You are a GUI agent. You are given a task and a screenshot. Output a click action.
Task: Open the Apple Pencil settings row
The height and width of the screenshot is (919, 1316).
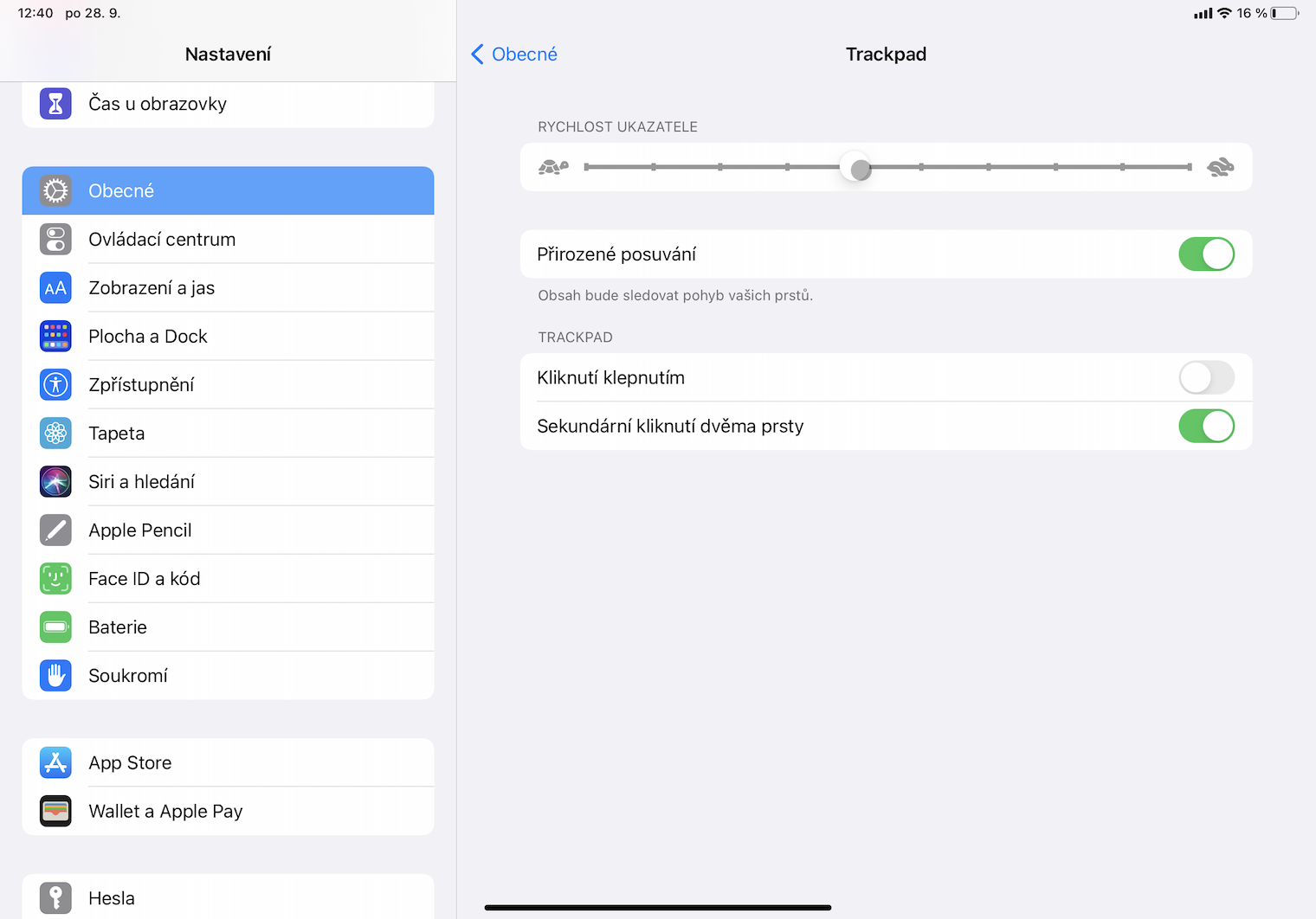(x=228, y=530)
